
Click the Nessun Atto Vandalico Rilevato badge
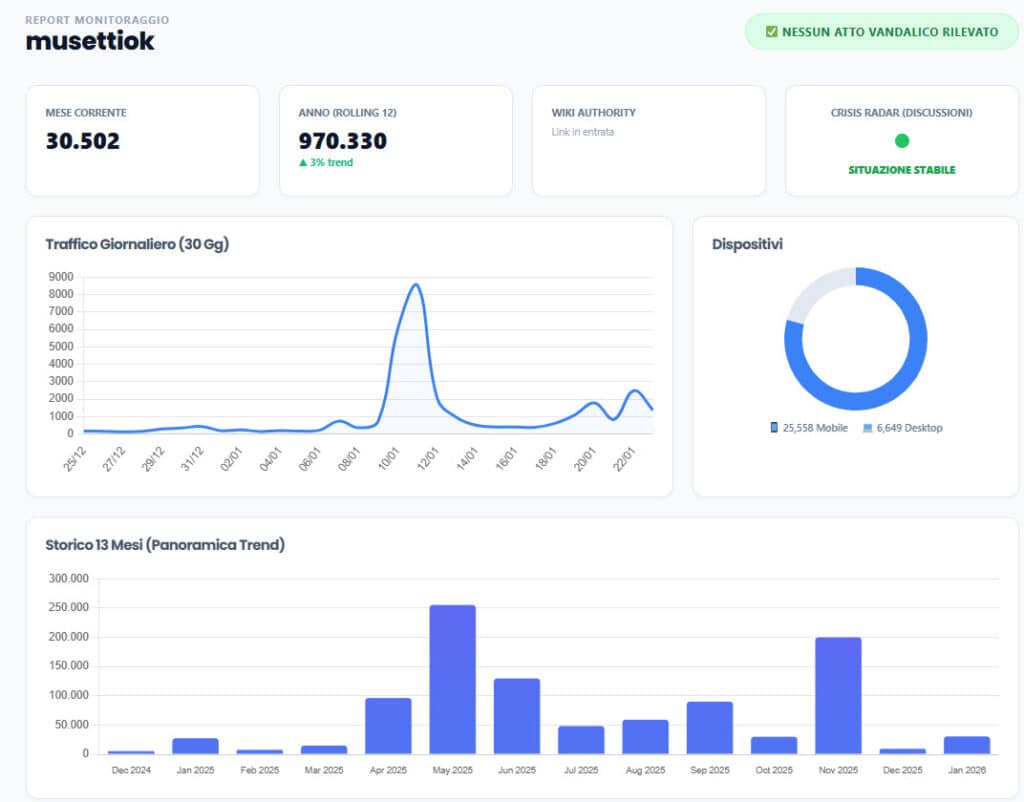pyautogui.click(x=881, y=32)
